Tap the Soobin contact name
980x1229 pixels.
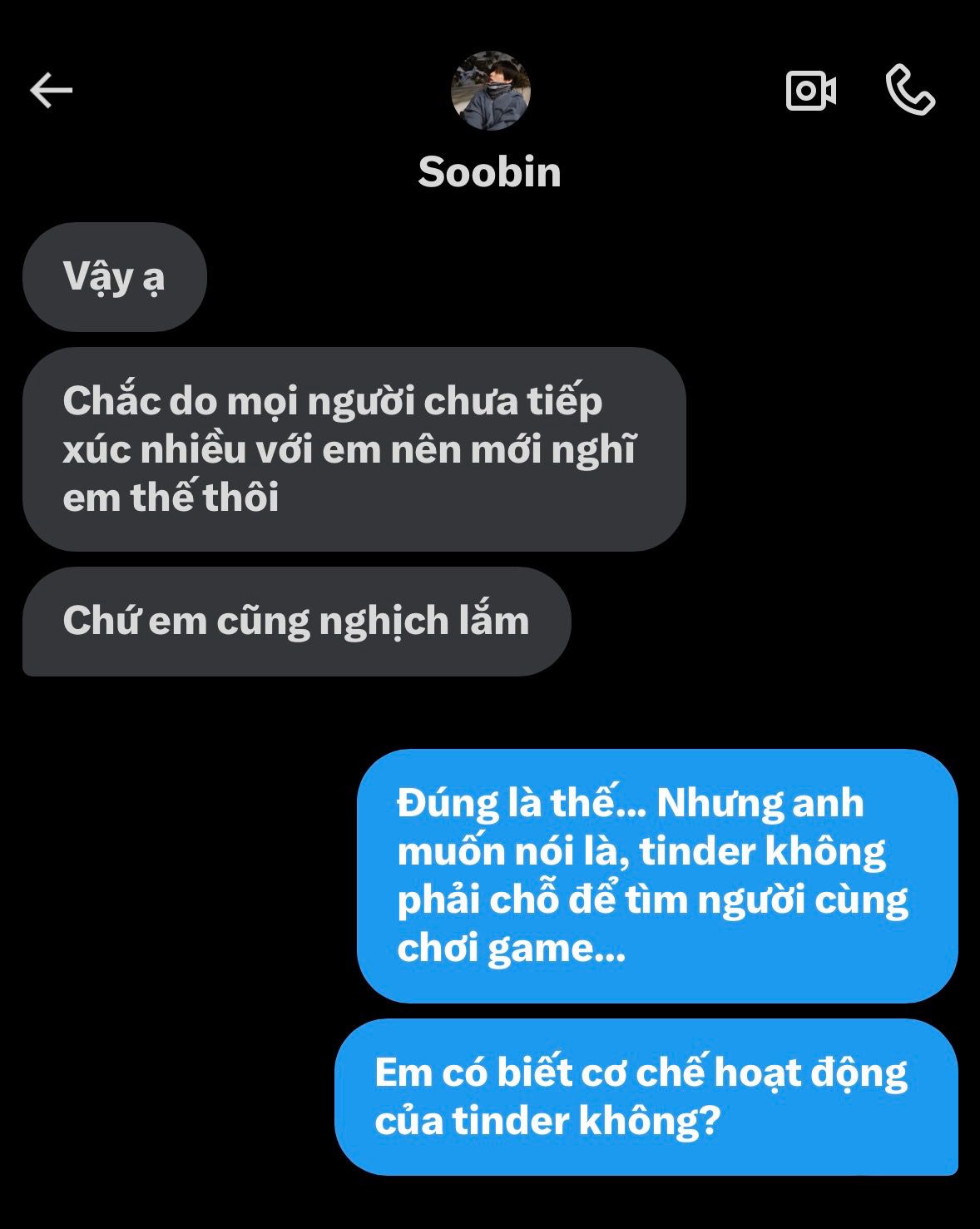point(489,171)
